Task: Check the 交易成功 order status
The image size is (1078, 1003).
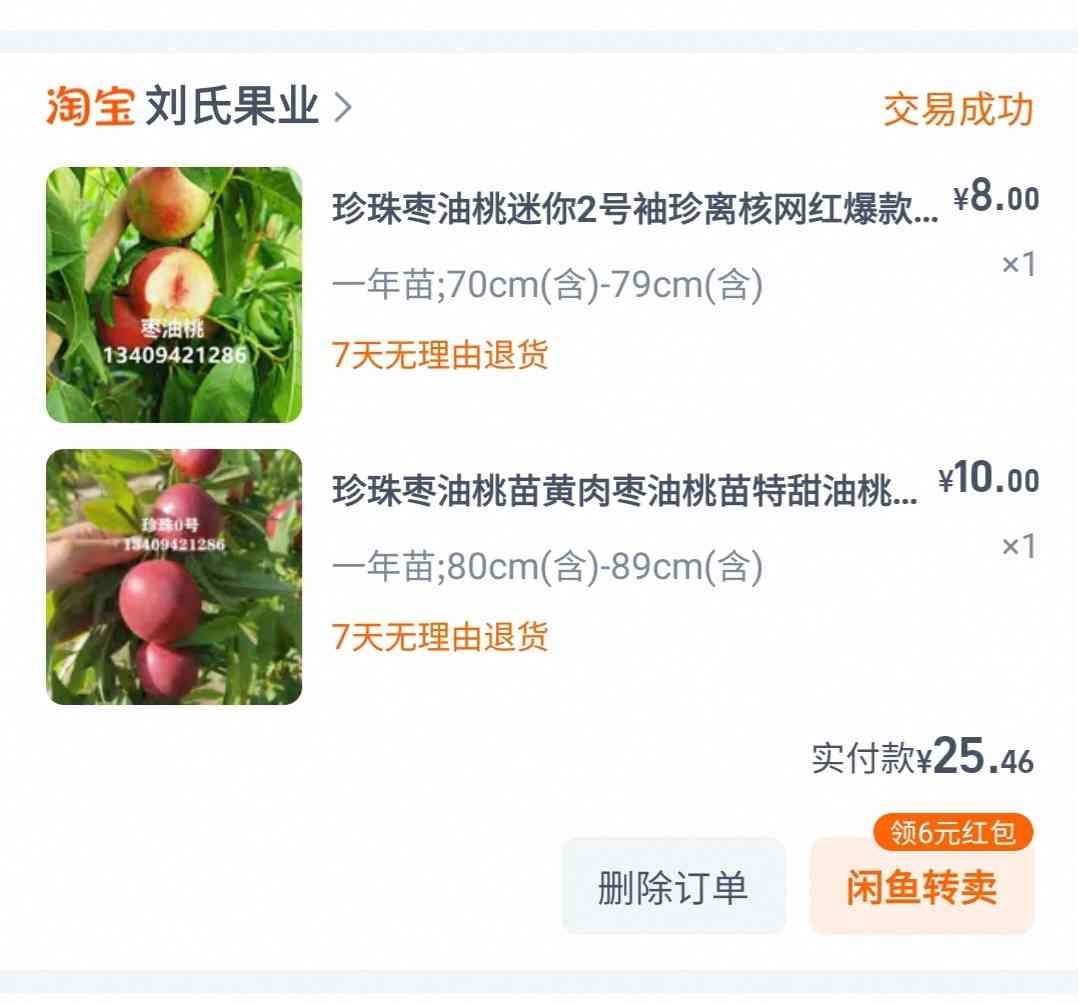Action: pyautogui.click(x=958, y=109)
